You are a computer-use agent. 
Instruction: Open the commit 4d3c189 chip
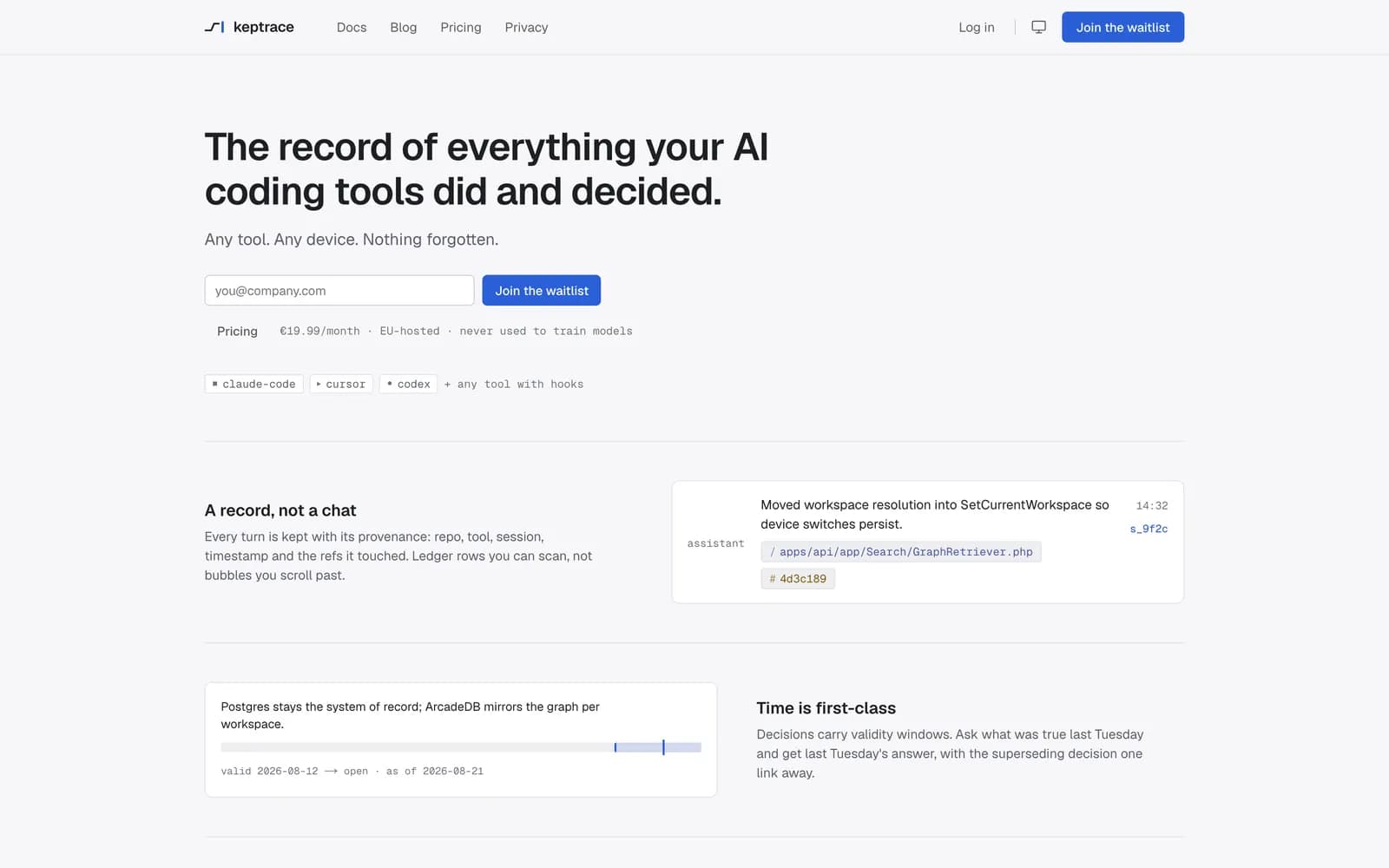[798, 578]
